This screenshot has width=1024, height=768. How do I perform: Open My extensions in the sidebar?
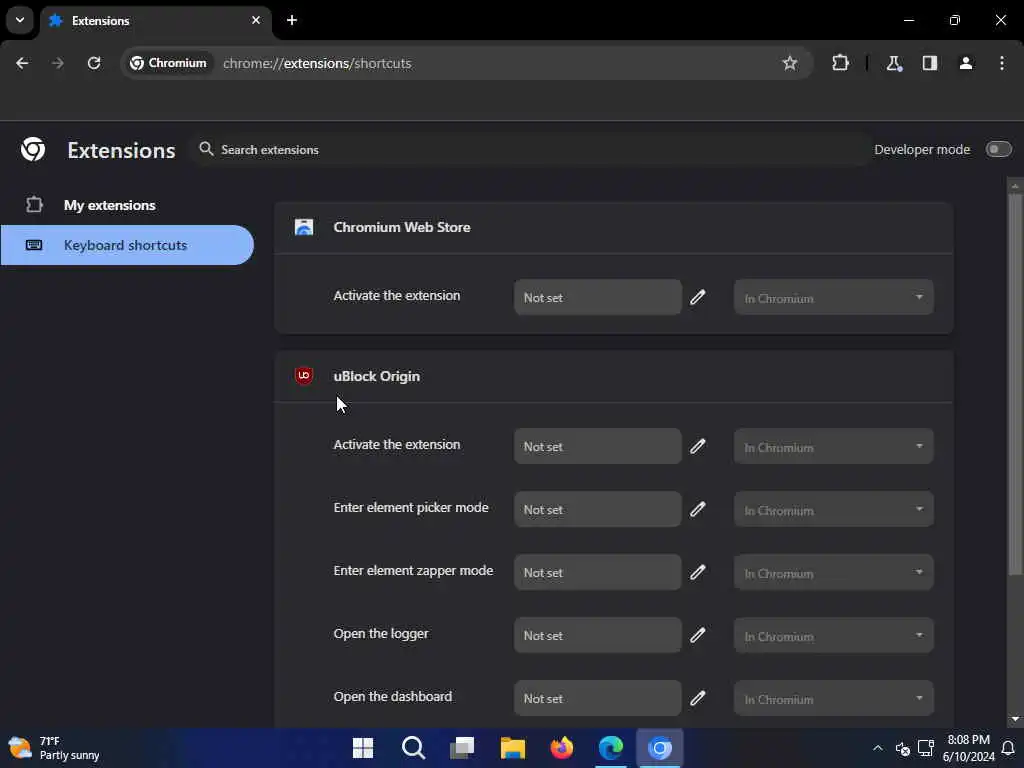pyautogui.click(x=109, y=205)
